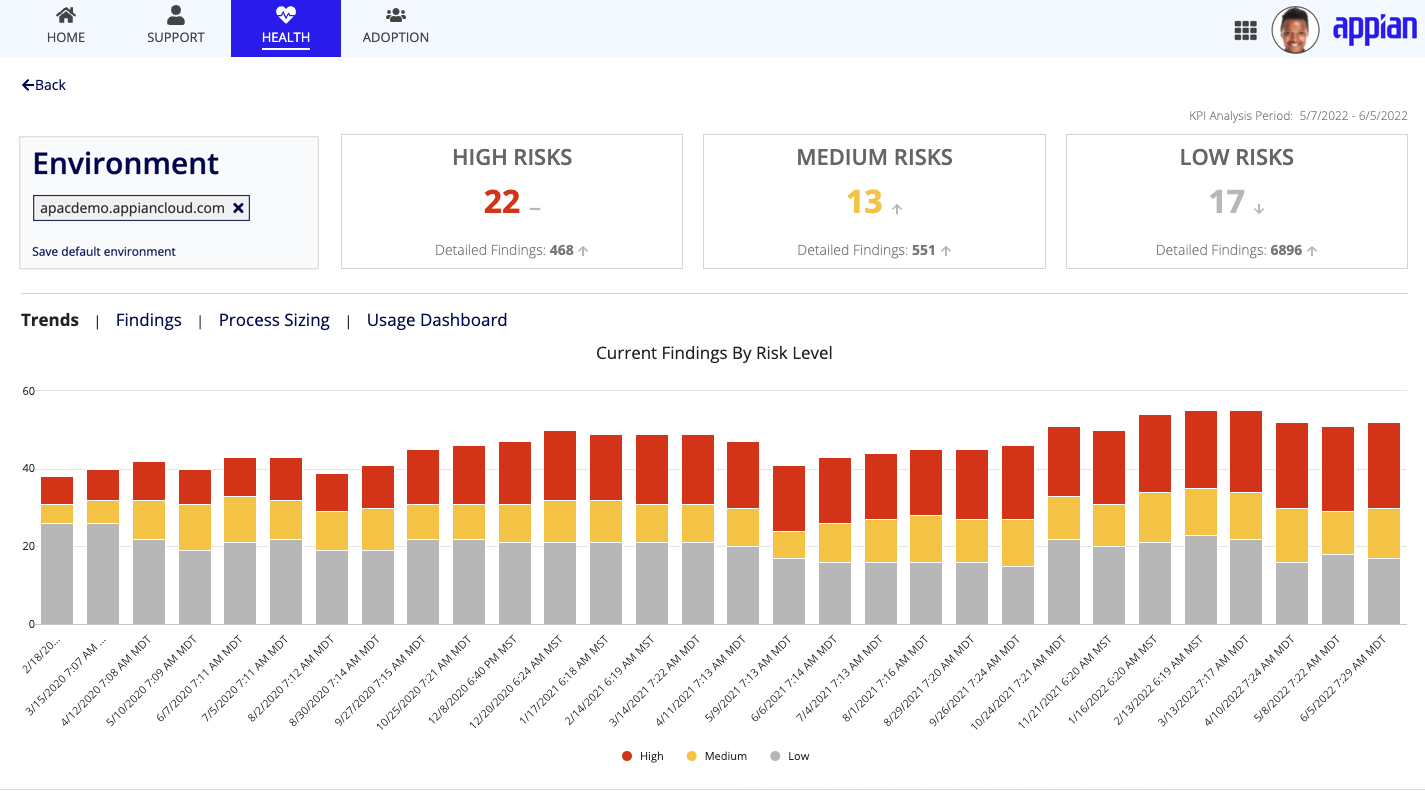1425x791 pixels.
Task: Open the Support tab
Action: click(176, 28)
